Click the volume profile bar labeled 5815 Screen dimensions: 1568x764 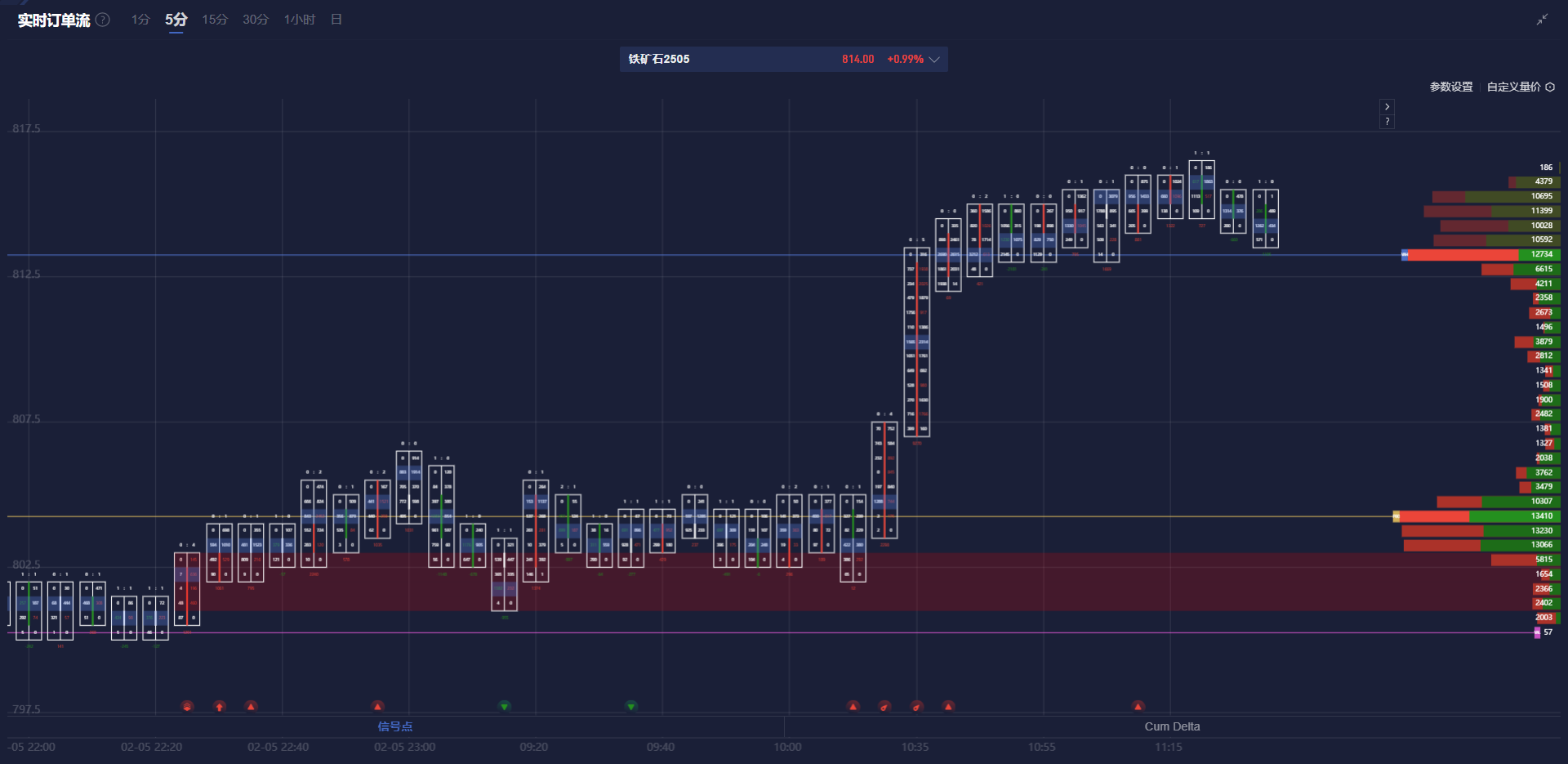pyautogui.click(x=1526, y=560)
